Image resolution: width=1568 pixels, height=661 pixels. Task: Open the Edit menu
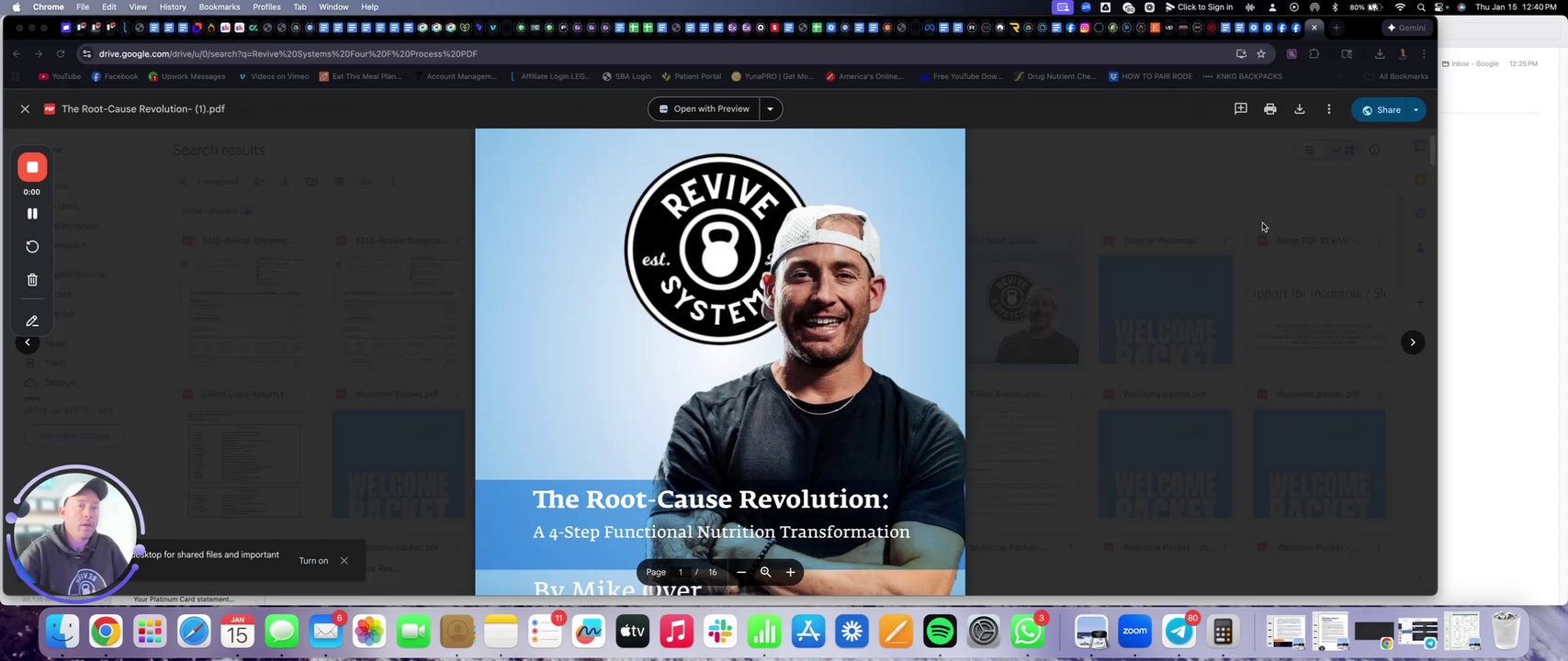click(x=109, y=6)
